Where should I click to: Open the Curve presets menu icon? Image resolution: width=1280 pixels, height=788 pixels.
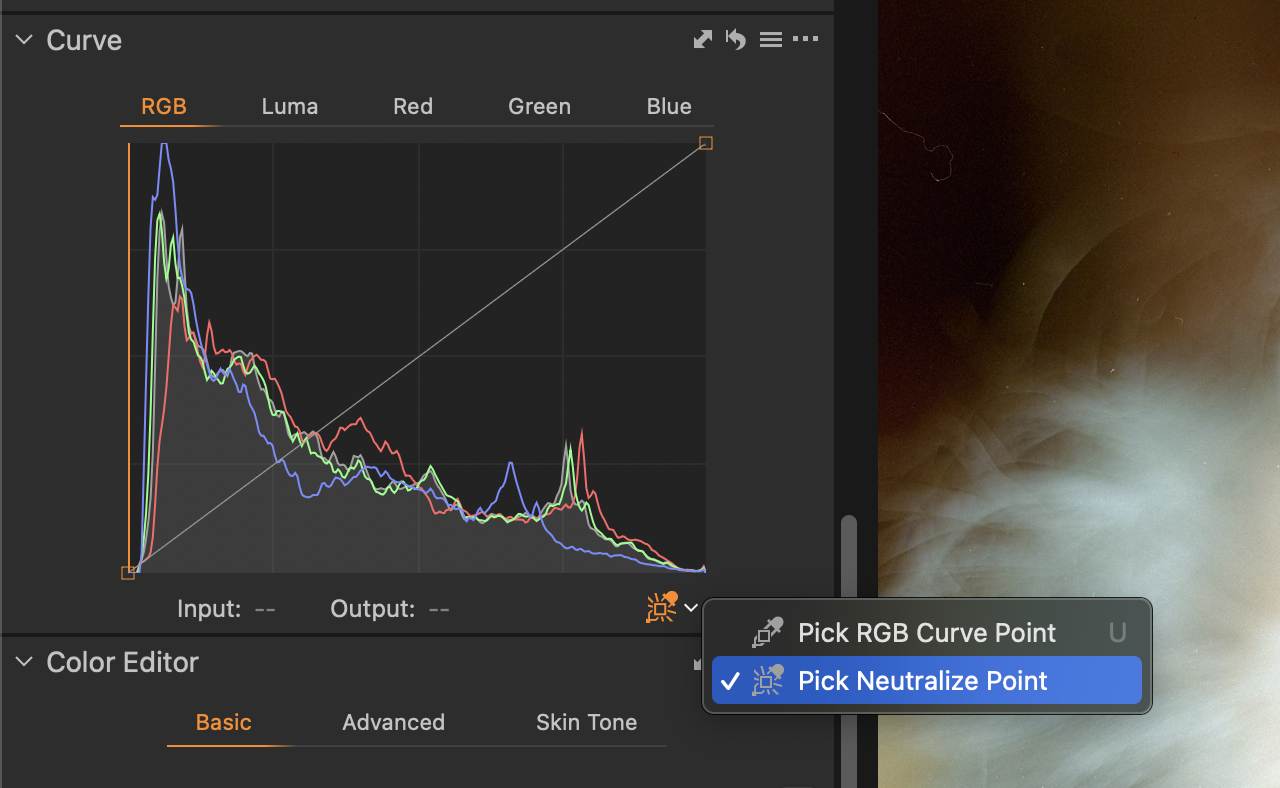pyautogui.click(x=770, y=40)
